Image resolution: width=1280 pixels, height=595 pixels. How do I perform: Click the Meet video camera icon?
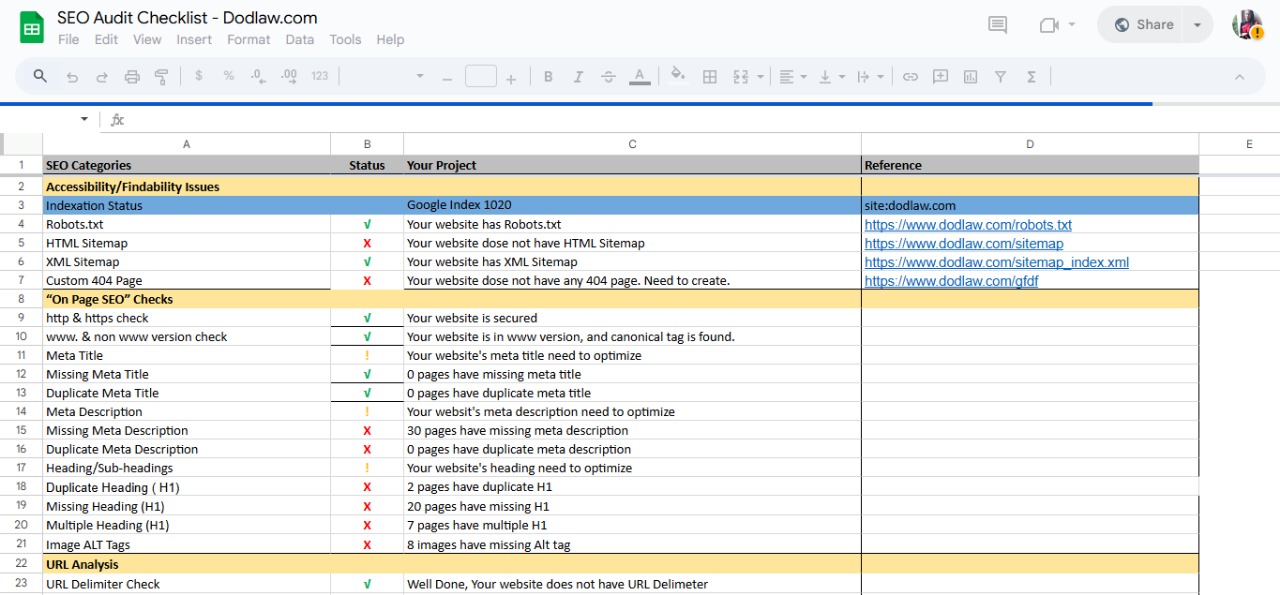pyautogui.click(x=1049, y=25)
